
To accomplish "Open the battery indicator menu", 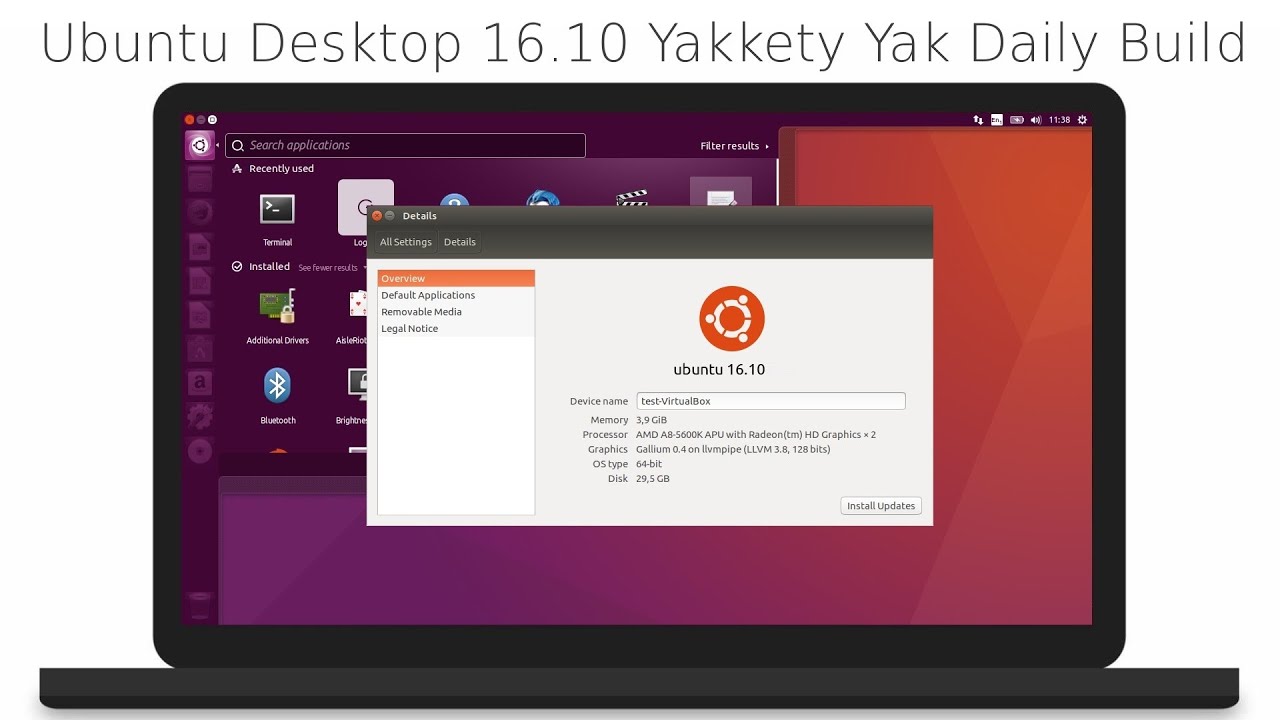I will point(1017,119).
